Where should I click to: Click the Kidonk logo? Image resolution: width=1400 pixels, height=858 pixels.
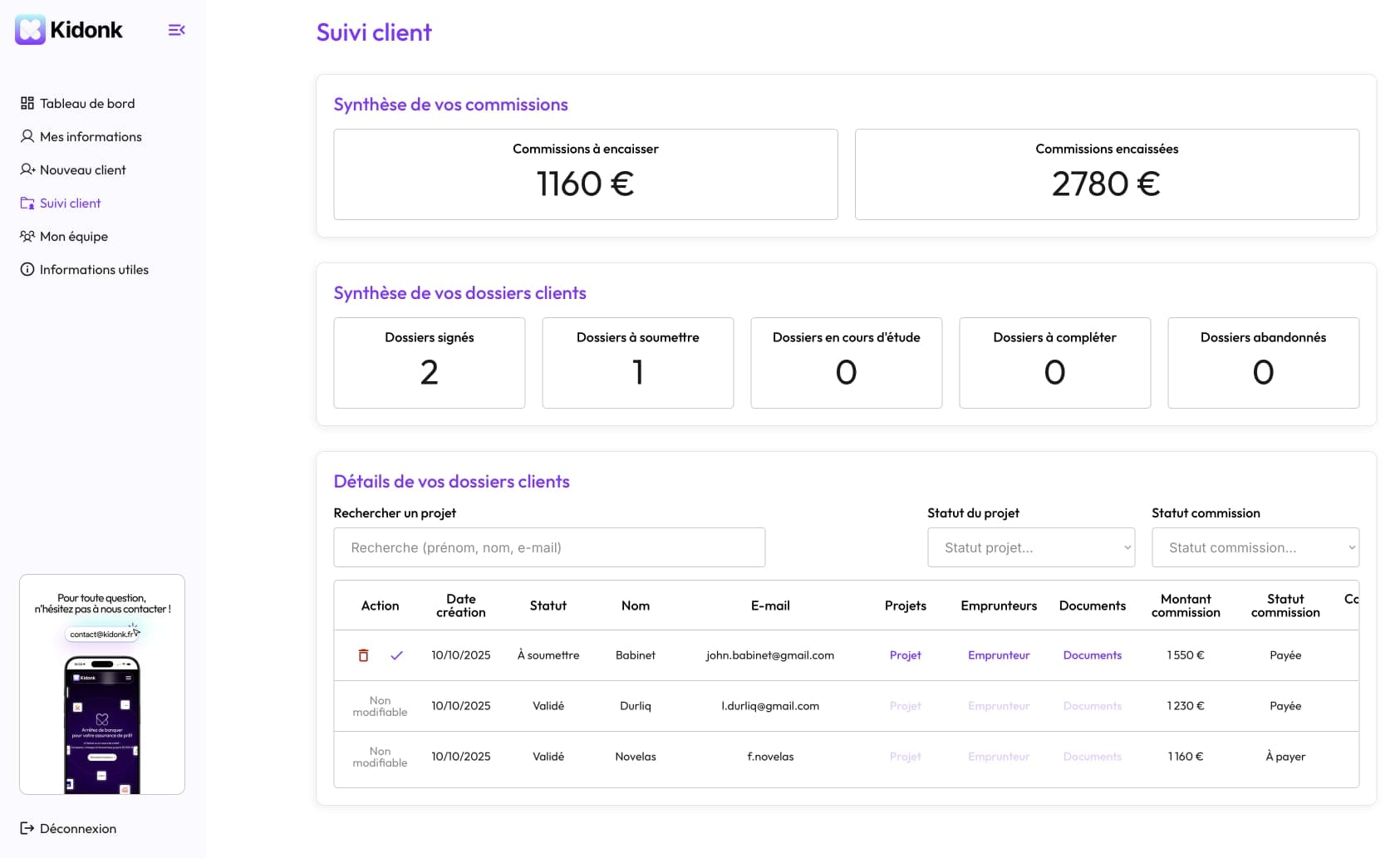(69, 30)
